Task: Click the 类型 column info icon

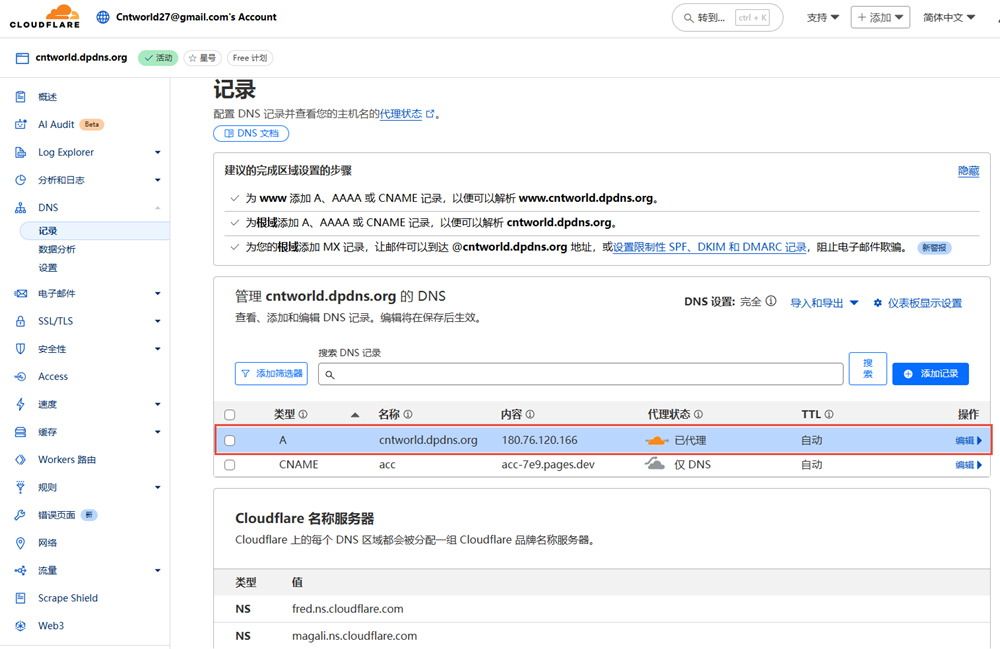Action: pyautogui.click(x=303, y=414)
